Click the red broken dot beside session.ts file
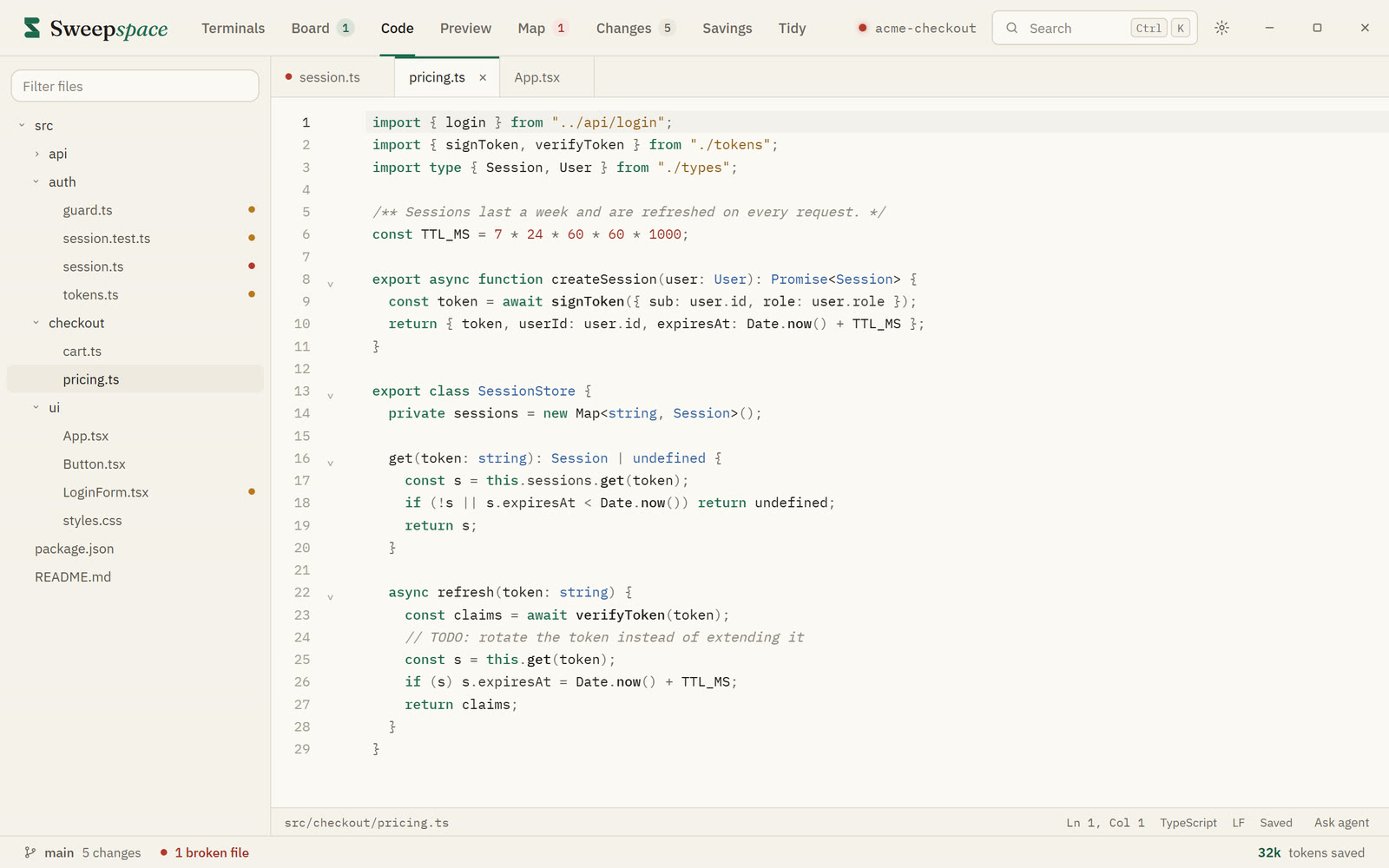 (x=252, y=266)
